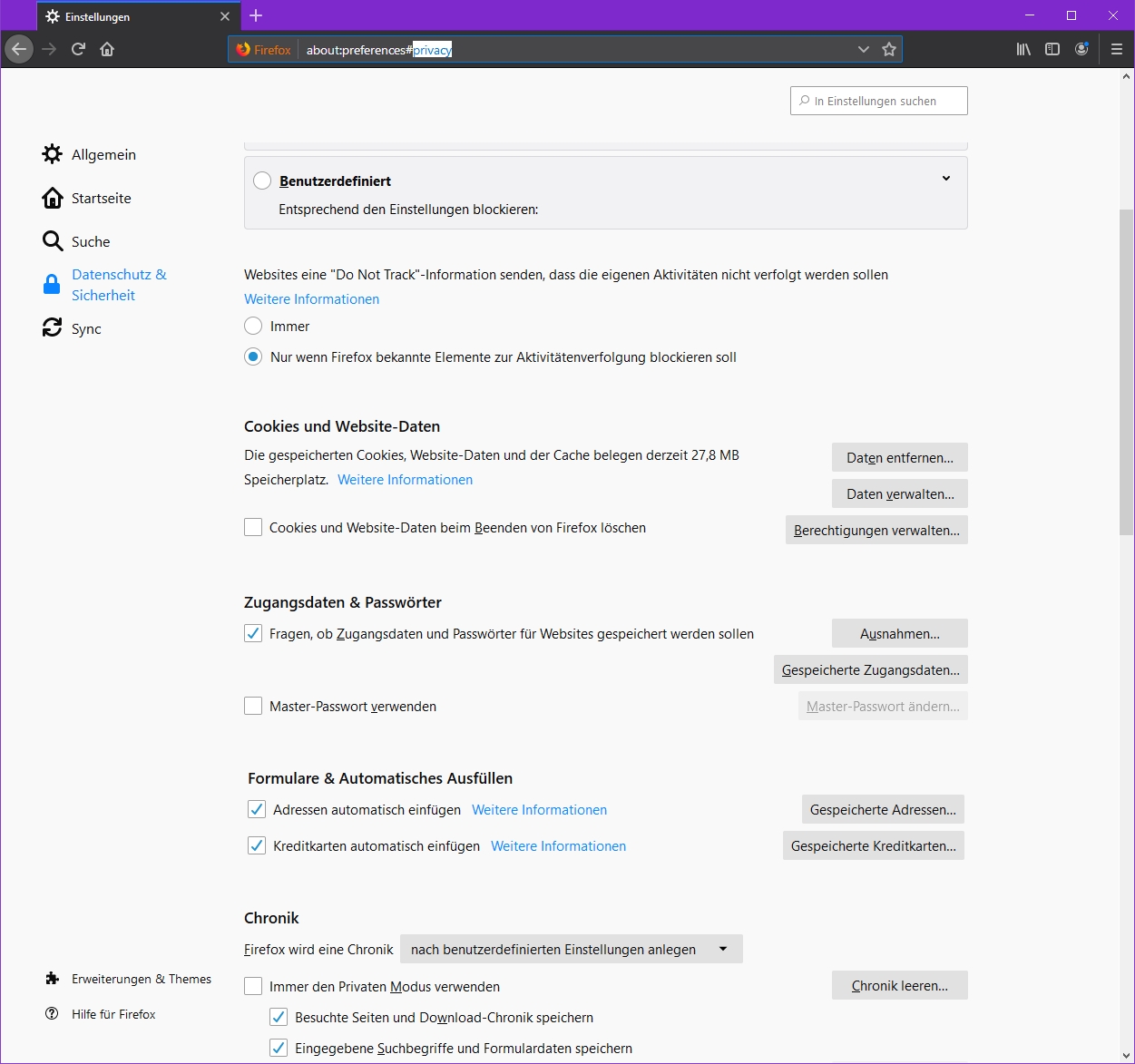Select Datenschutz & Sicherheit category
The height and width of the screenshot is (1064, 1135).
pos(104,285)
